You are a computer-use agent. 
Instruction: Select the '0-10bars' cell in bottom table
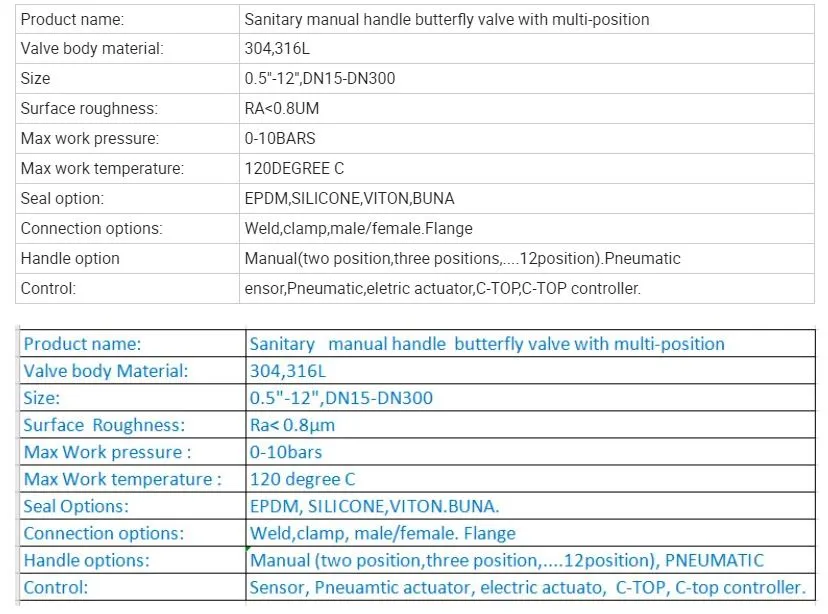[530, 452]
